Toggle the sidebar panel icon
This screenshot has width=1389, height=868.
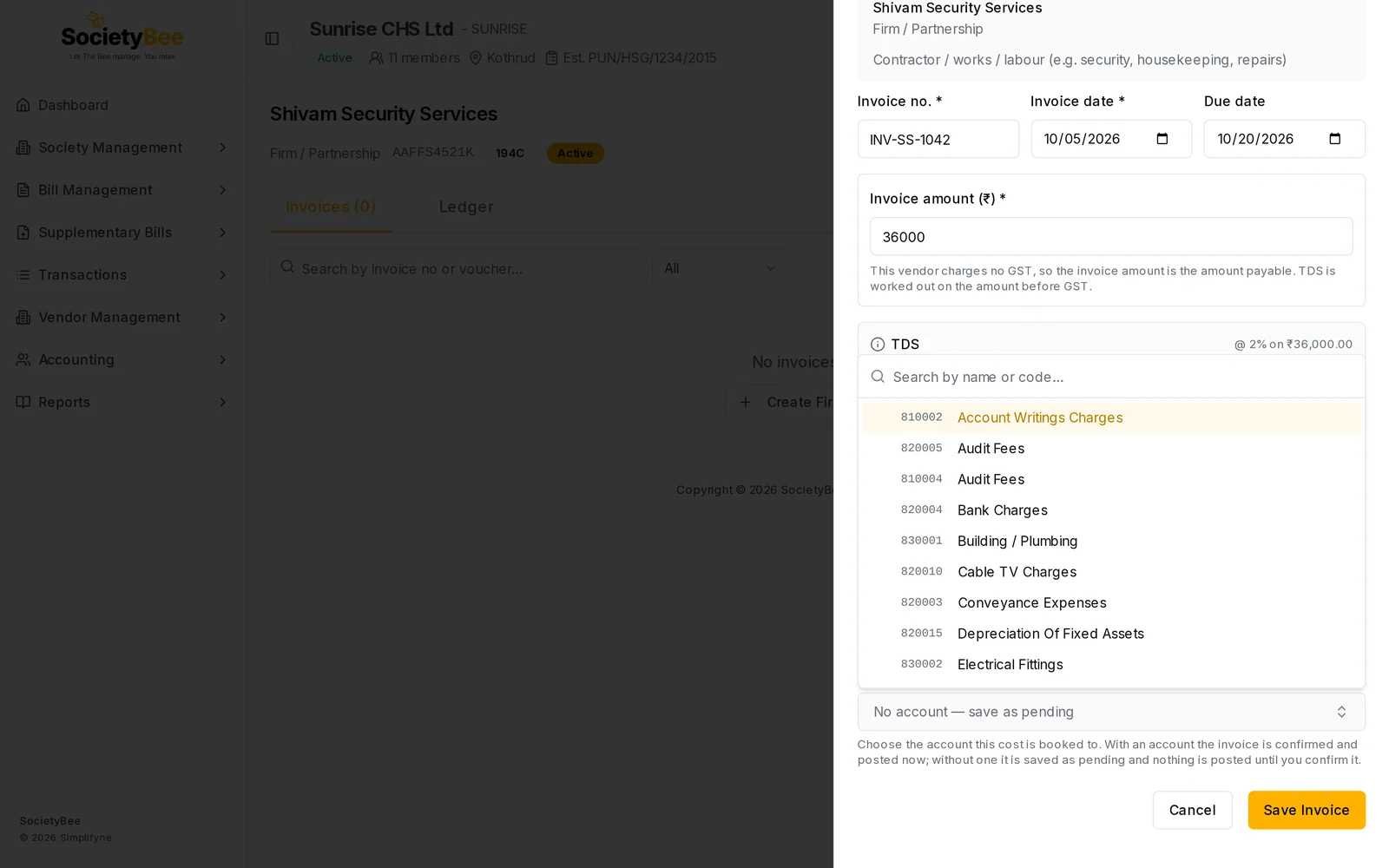272,39
